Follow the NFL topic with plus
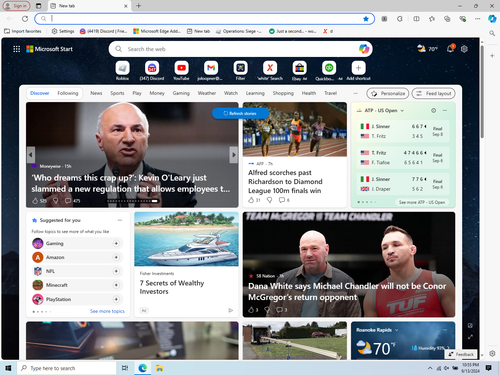This screenshot has height=375, width=500. 116,271
